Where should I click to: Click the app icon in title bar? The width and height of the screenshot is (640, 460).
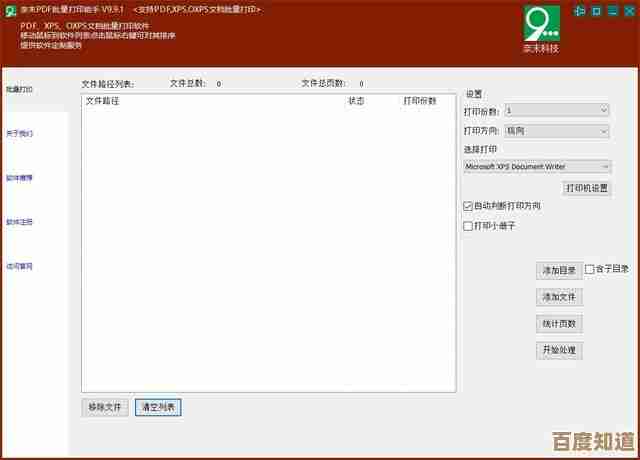coord(8,10)
